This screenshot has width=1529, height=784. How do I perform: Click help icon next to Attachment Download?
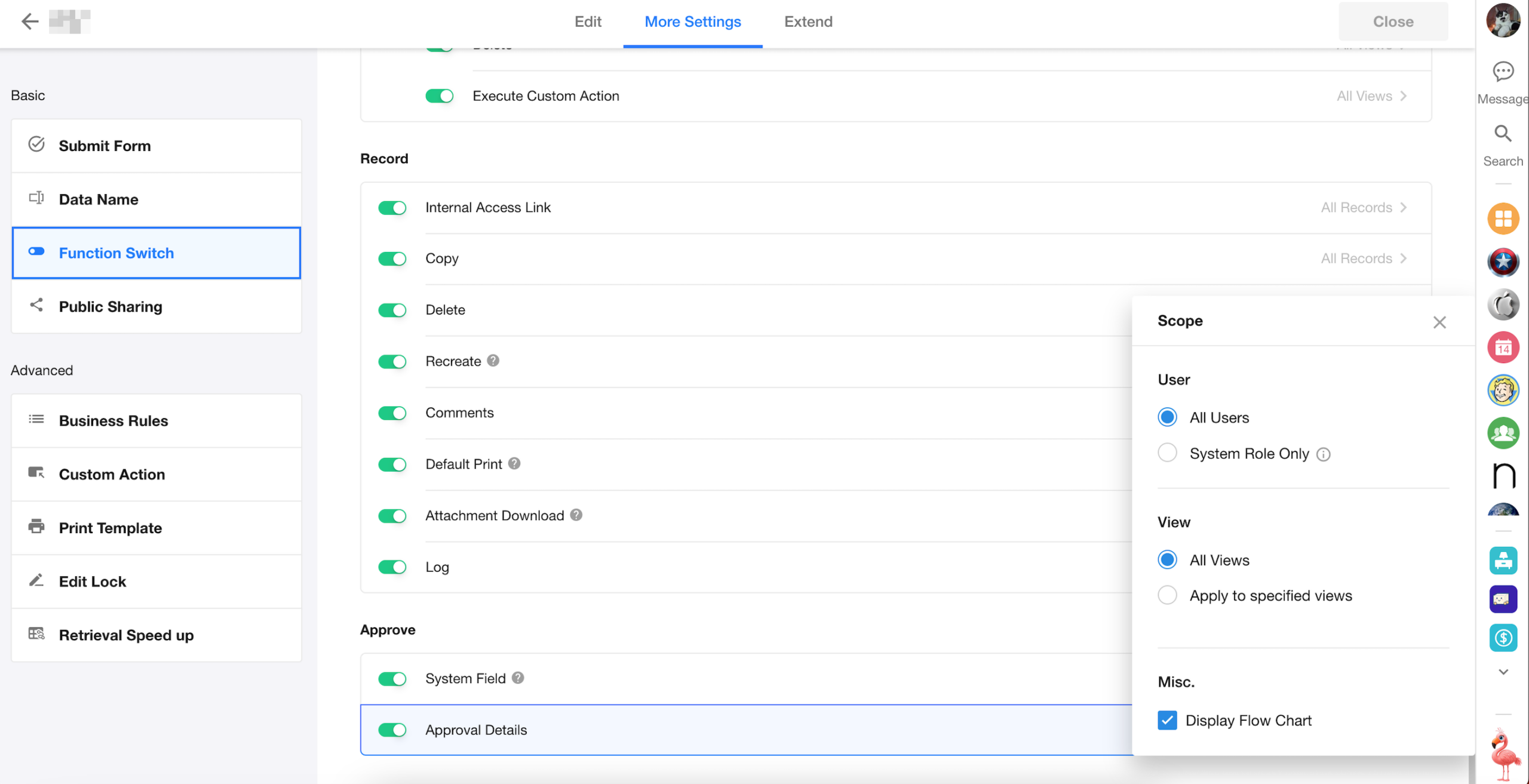click(x=576, y=515)
